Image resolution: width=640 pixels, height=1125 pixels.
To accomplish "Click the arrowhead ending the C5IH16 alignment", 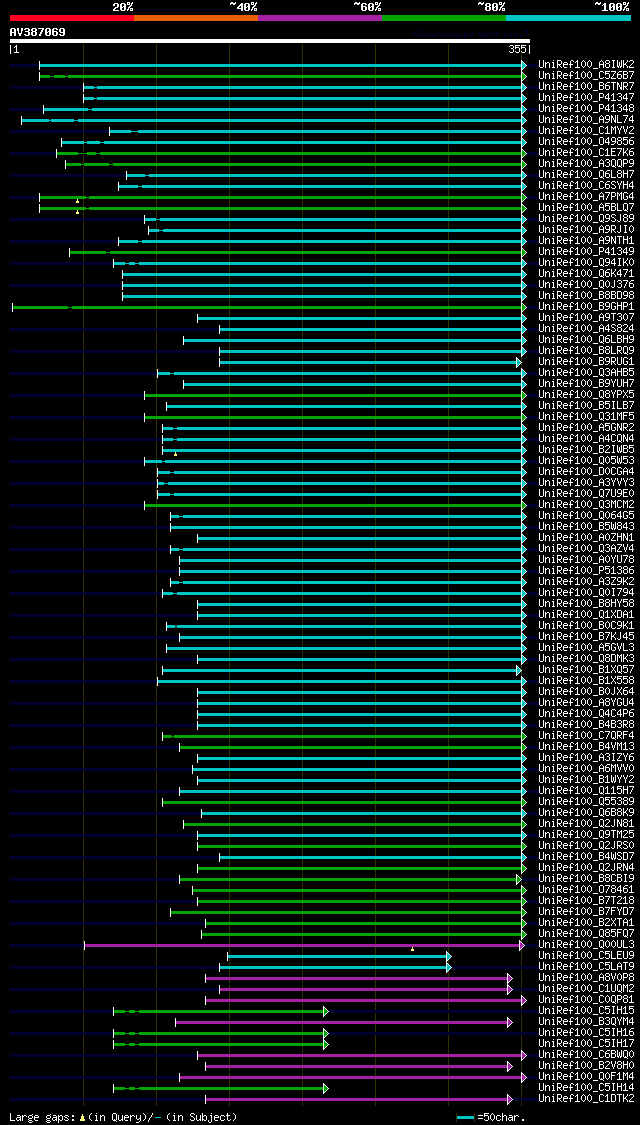I will [326, 1033].
